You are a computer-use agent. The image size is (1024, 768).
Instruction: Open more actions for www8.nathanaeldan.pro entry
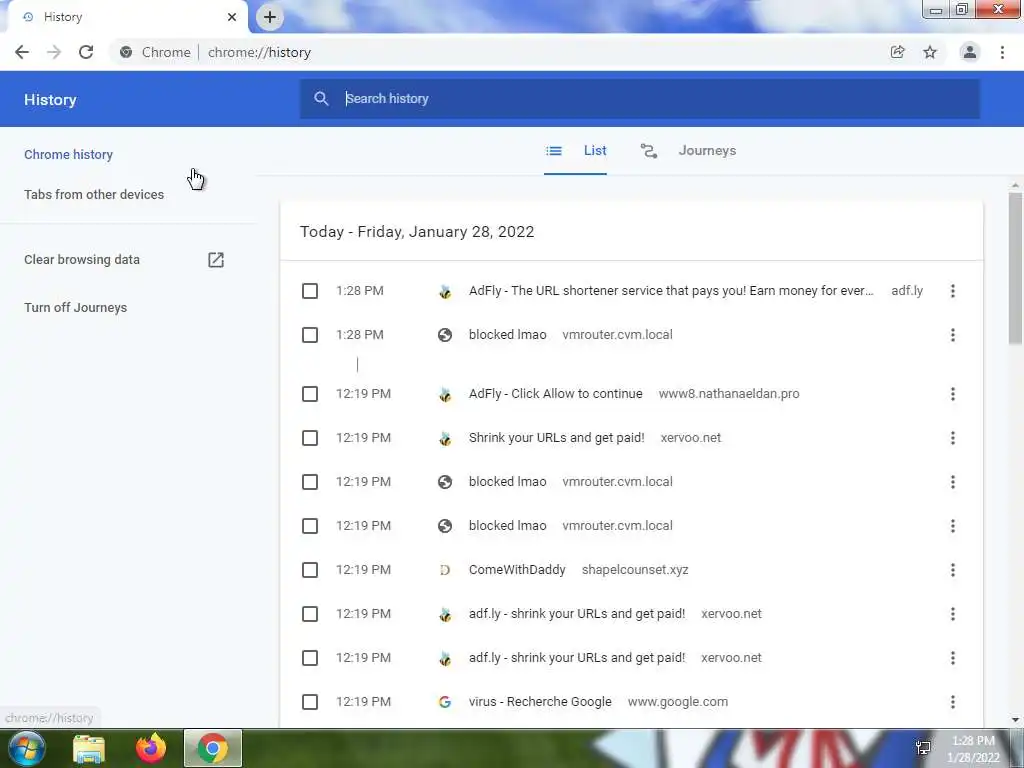click(x=953, y=394)
